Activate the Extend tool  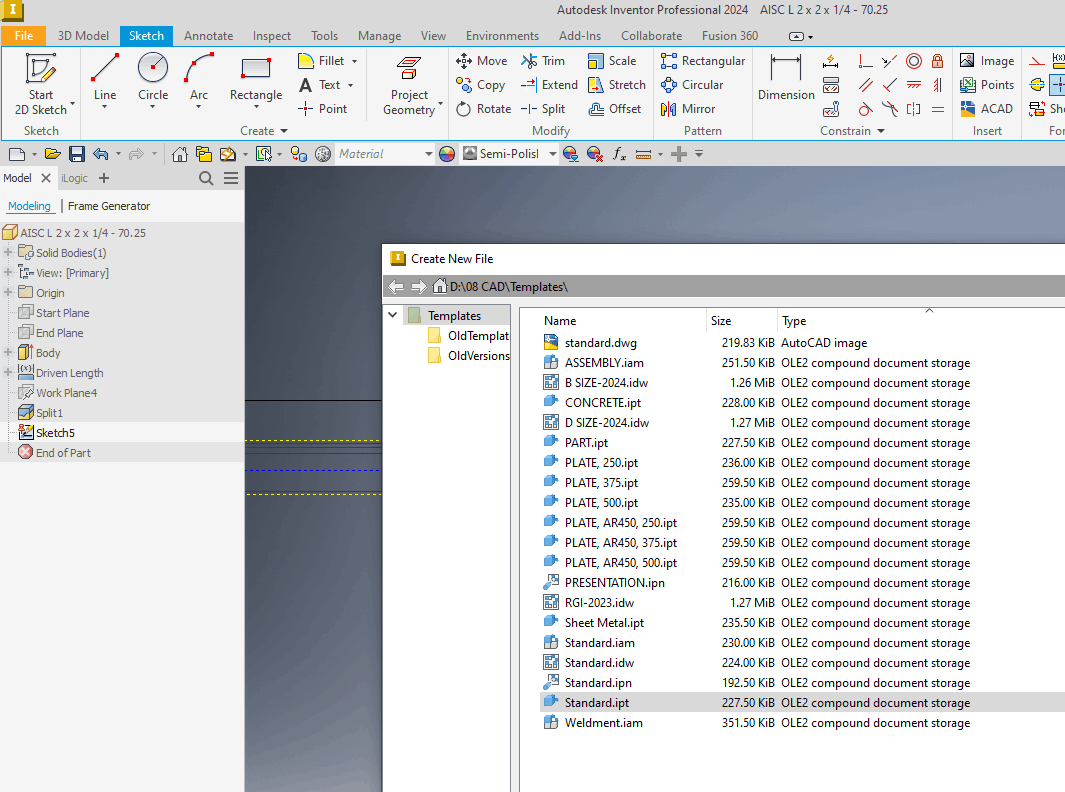pos(549,85)
